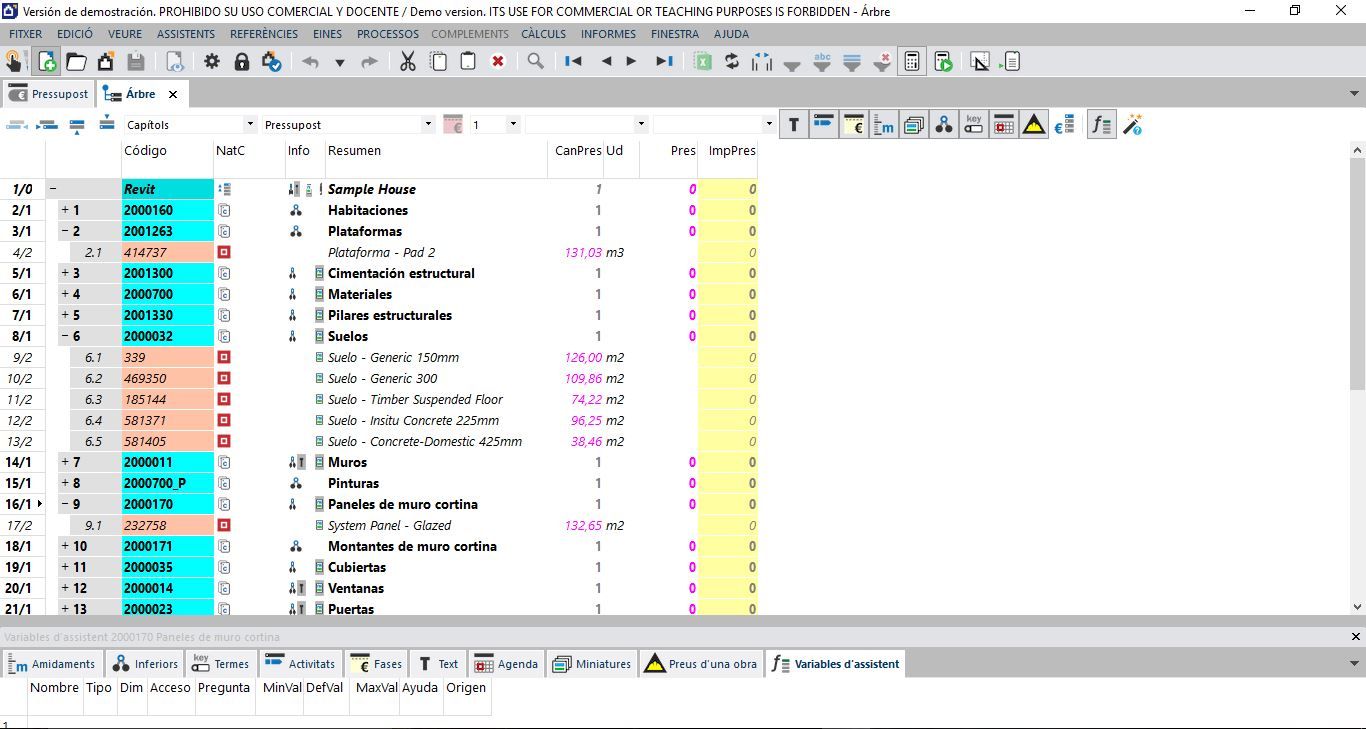Toggle the activities panel button in toolbar
1366x729 pixels.
[824, 125]
